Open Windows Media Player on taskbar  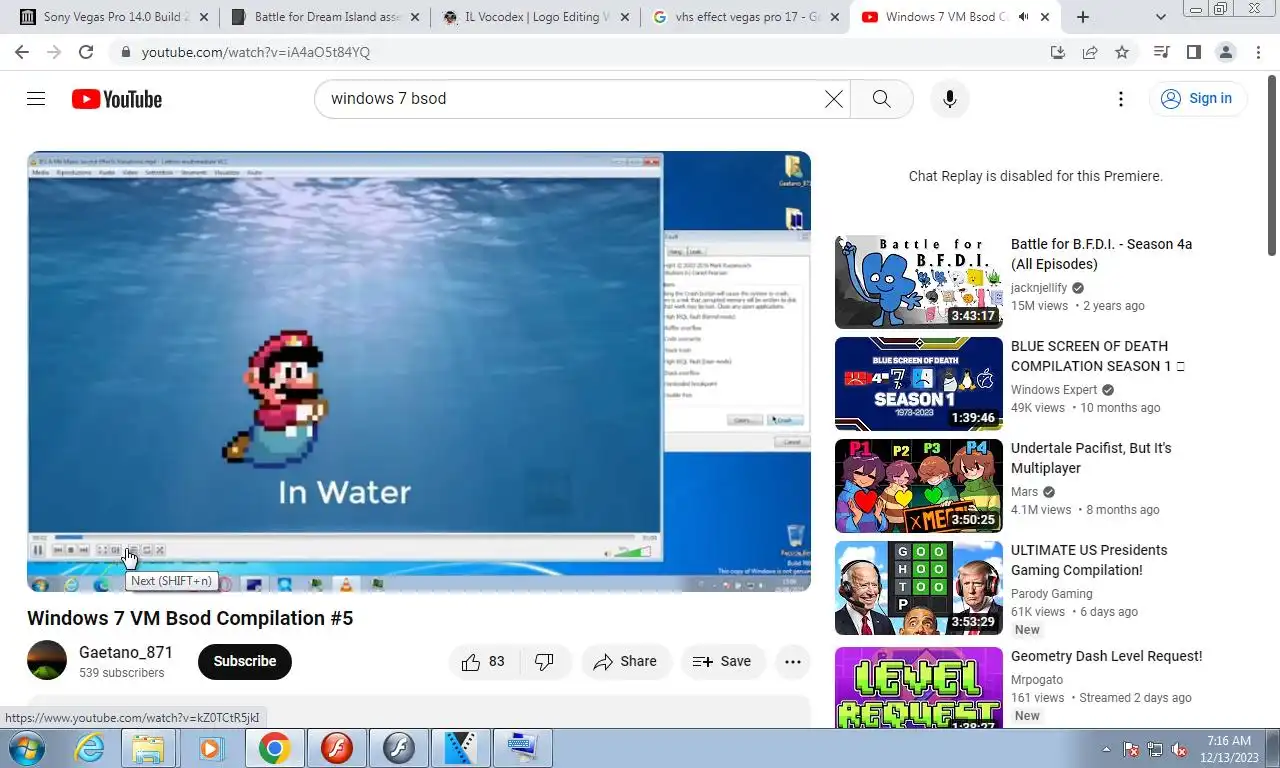click(x=210, y=748)
